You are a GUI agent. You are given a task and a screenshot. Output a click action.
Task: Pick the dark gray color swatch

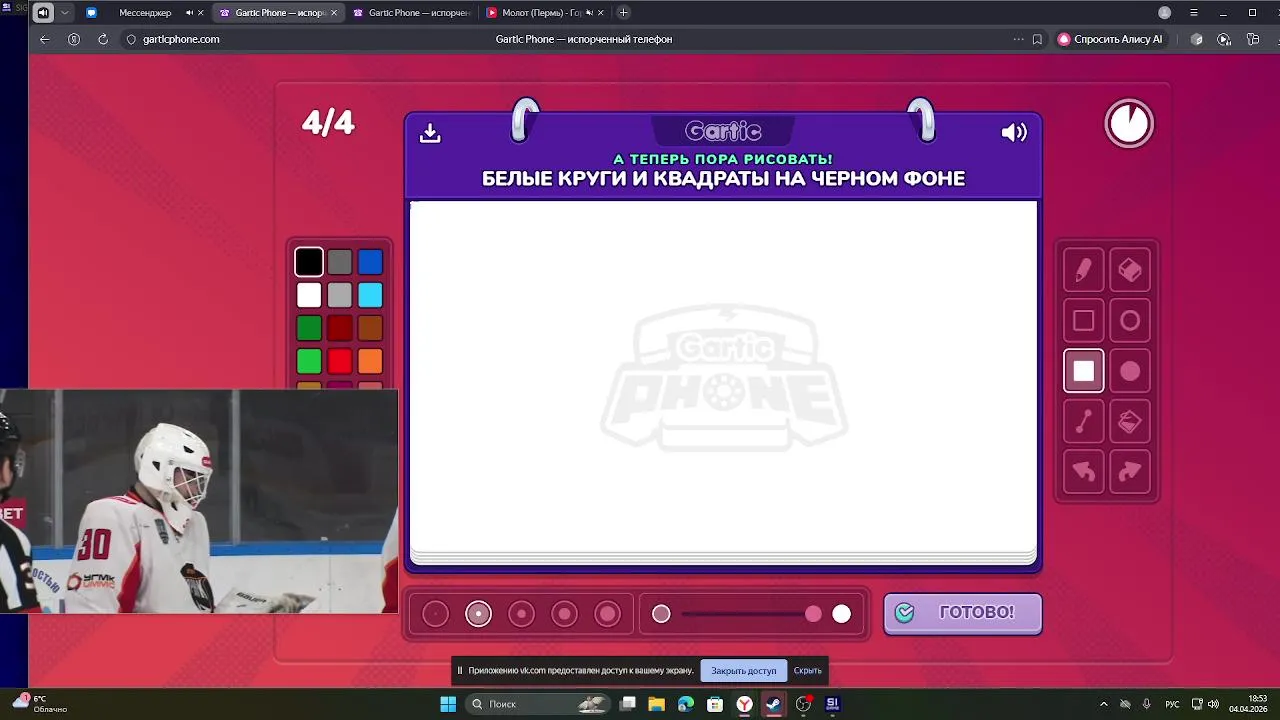click(340, 262)
